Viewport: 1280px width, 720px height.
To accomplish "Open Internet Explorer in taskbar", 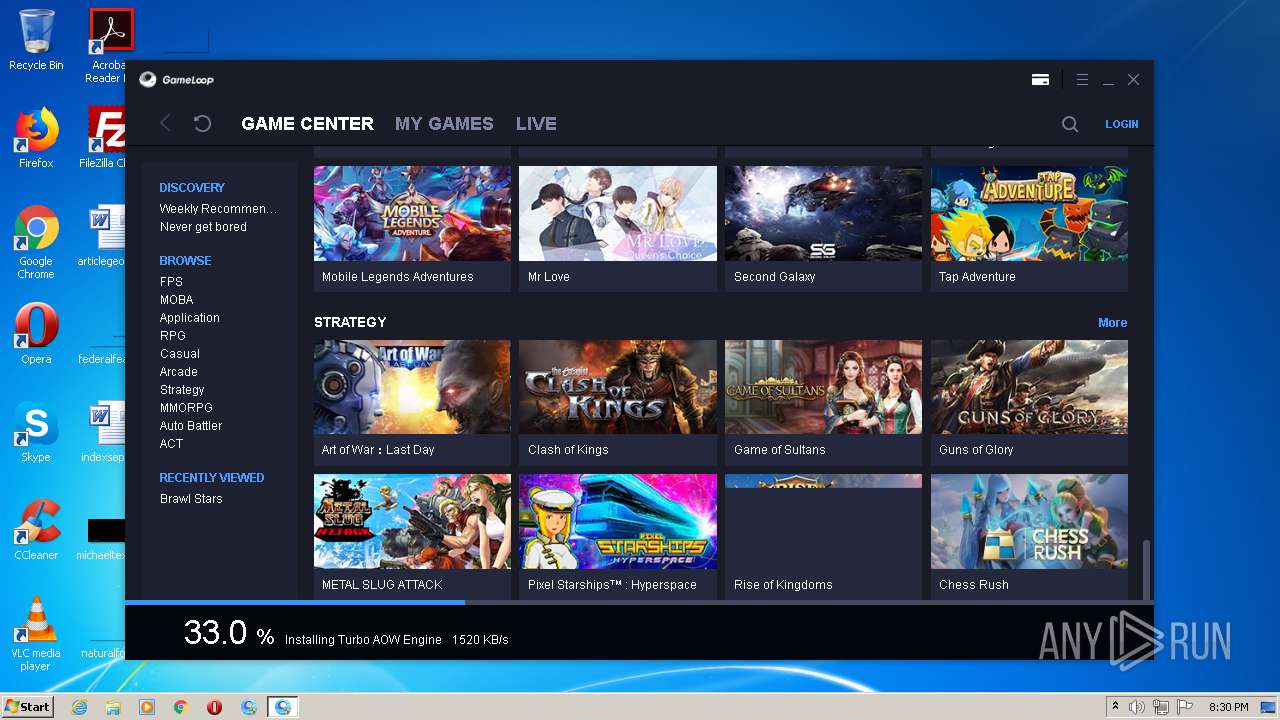I will pyautogui.click(x=80, y=707).
